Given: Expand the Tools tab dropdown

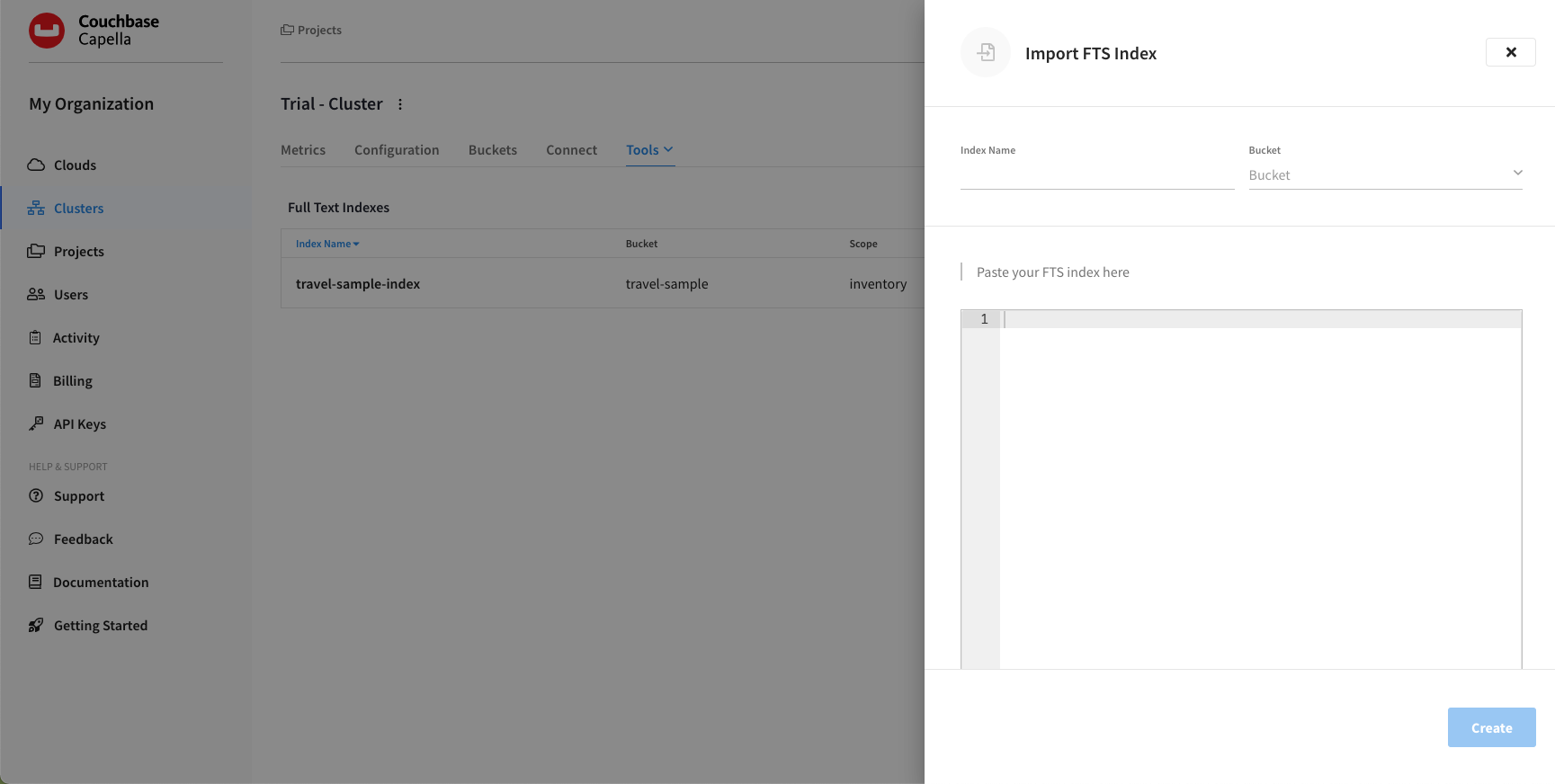Looking at the screenshot, I should pos(649,150).
